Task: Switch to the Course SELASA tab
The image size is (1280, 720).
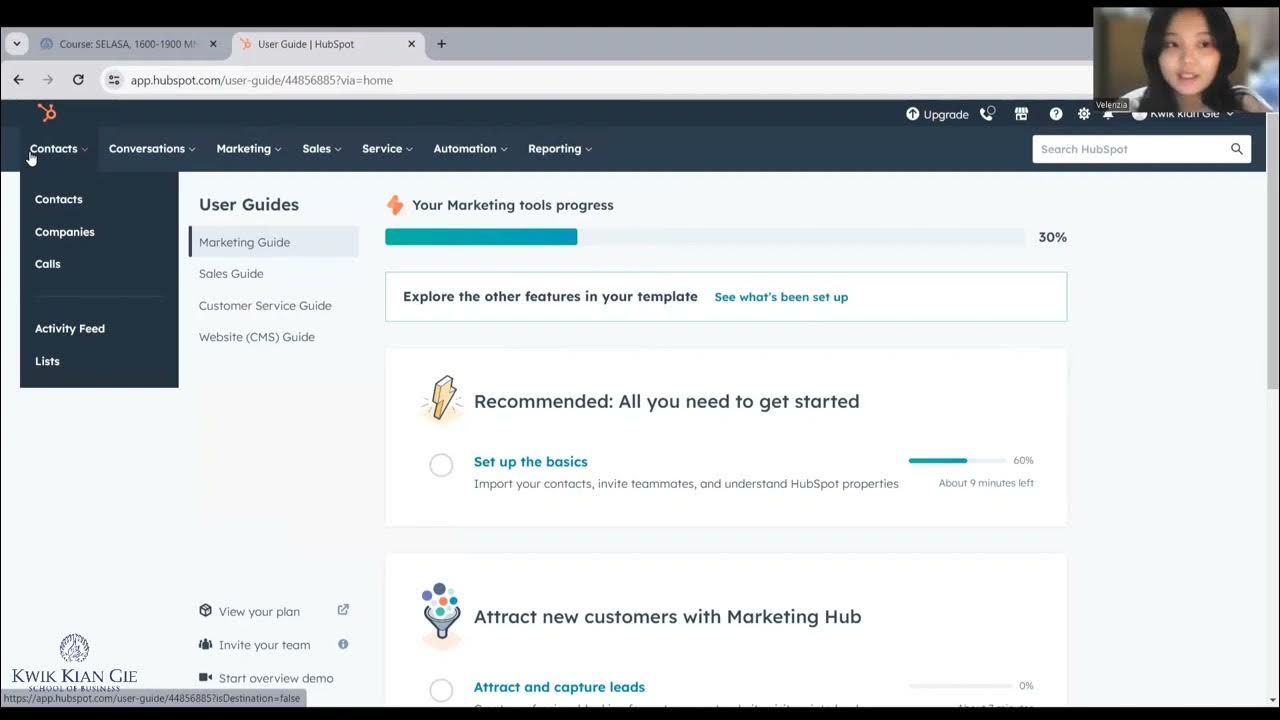Action: point(128,44)
